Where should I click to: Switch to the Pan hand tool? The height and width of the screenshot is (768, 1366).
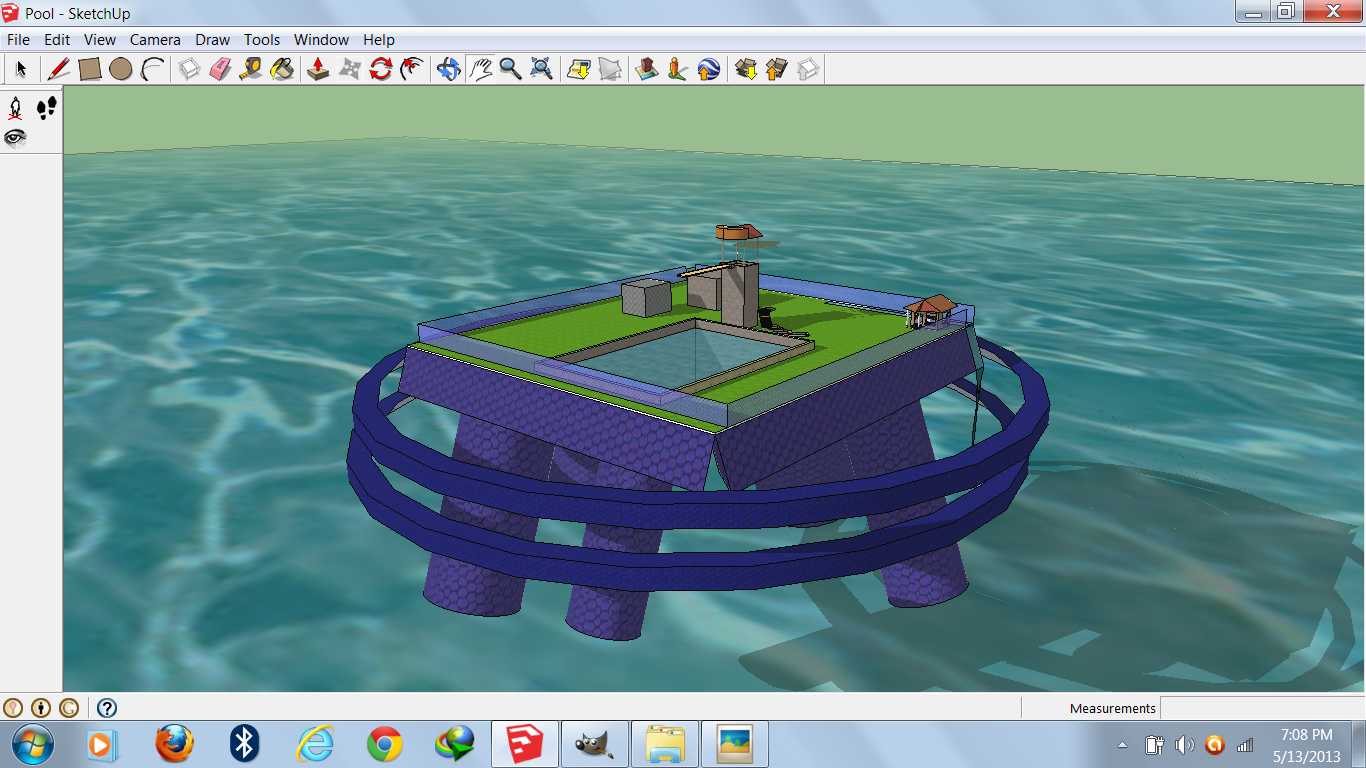(480, 69)
